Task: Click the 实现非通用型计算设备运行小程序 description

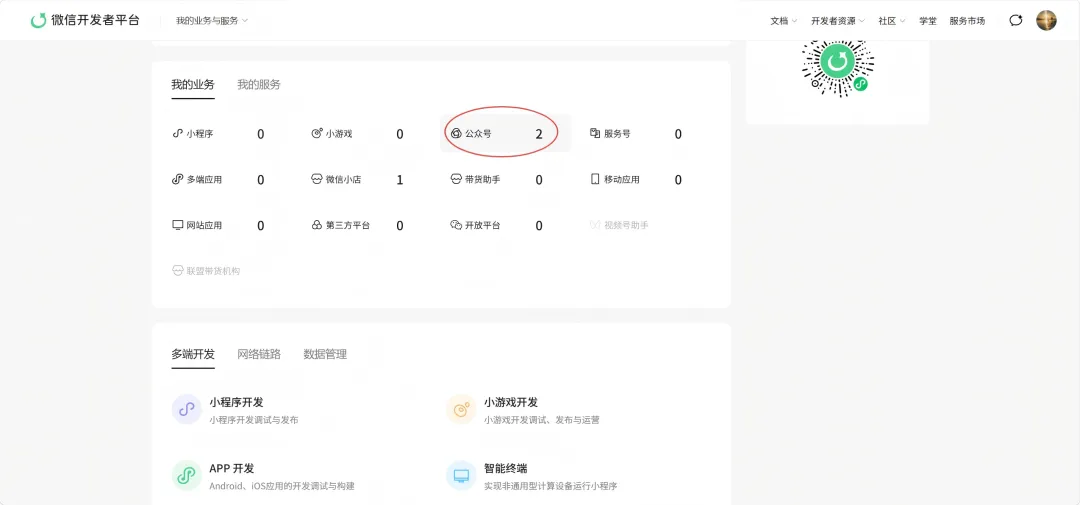Action: point(551,486)
